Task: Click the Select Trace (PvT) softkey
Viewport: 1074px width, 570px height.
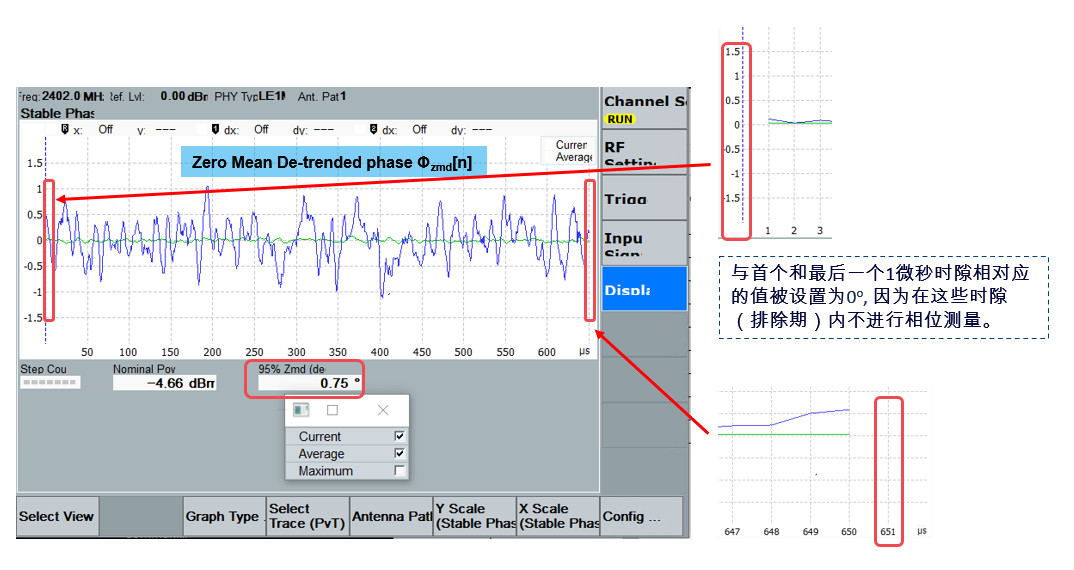Action: tap(308, 517)
